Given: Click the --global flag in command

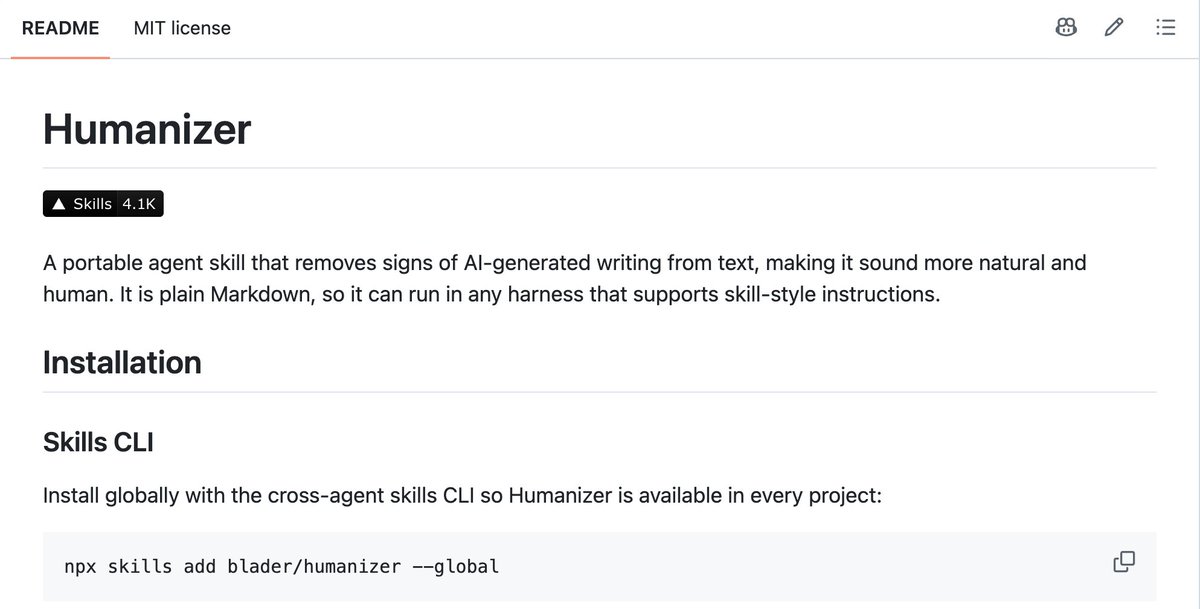Looking at the screenshot, I should (455, 567).
